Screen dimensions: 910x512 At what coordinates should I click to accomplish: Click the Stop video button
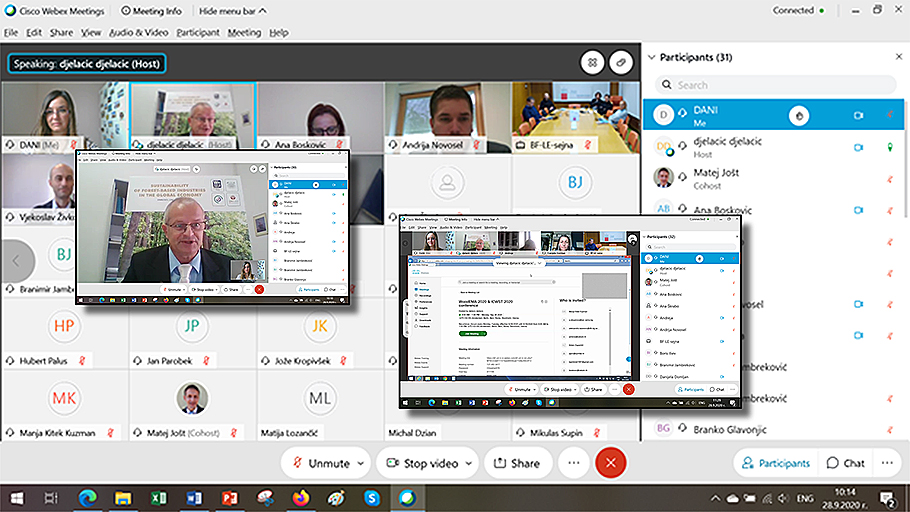[x=422, y=463]
